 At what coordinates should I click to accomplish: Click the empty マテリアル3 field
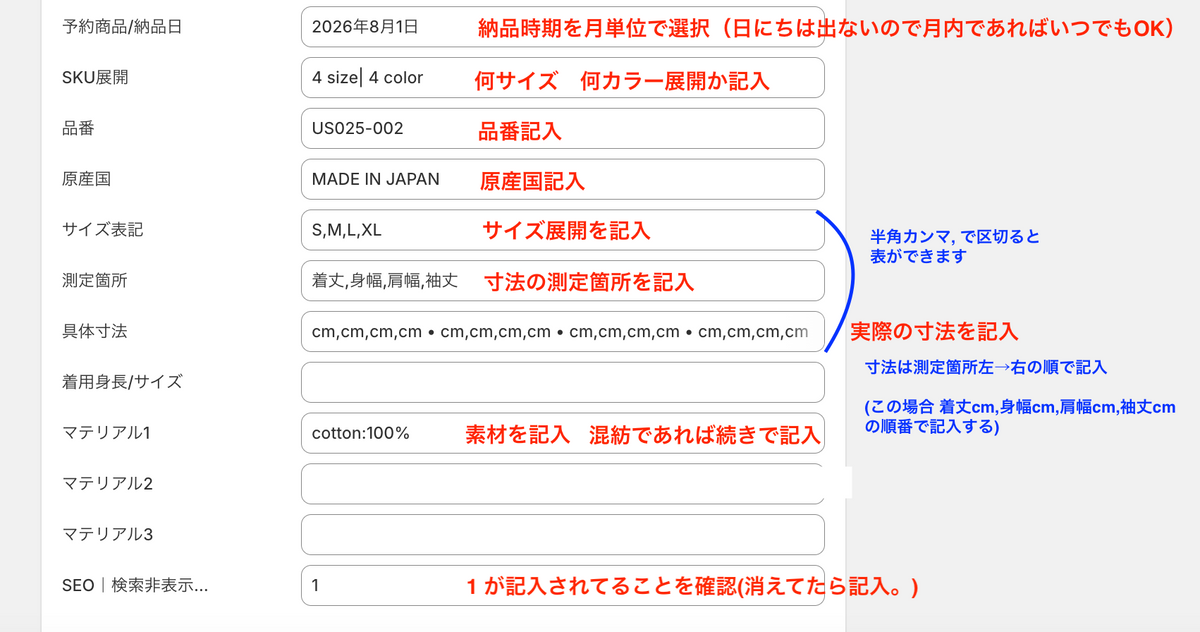coord(562,534)
